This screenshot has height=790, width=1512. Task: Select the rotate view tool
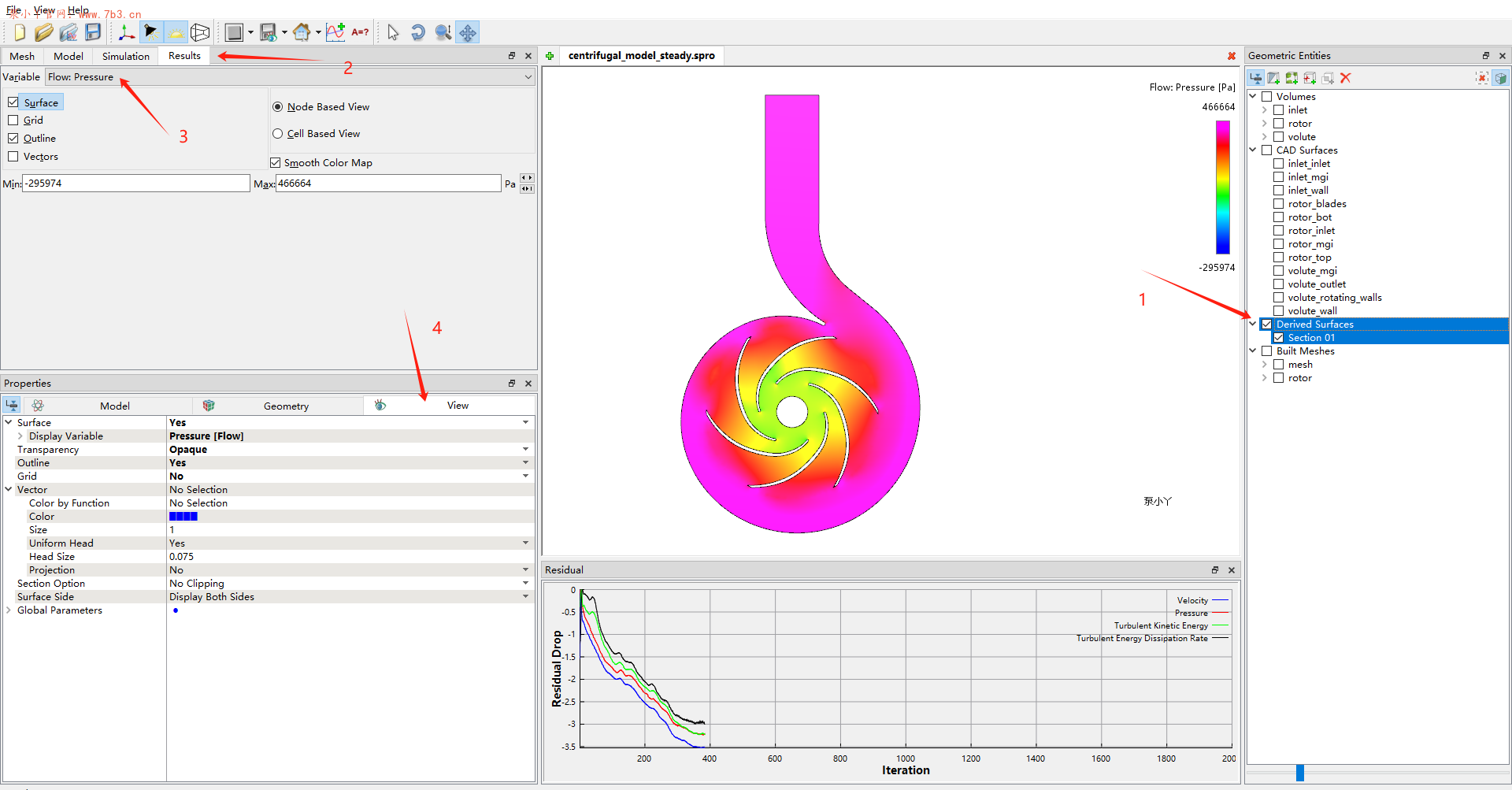pyautogui.click(x=418, y=32)
